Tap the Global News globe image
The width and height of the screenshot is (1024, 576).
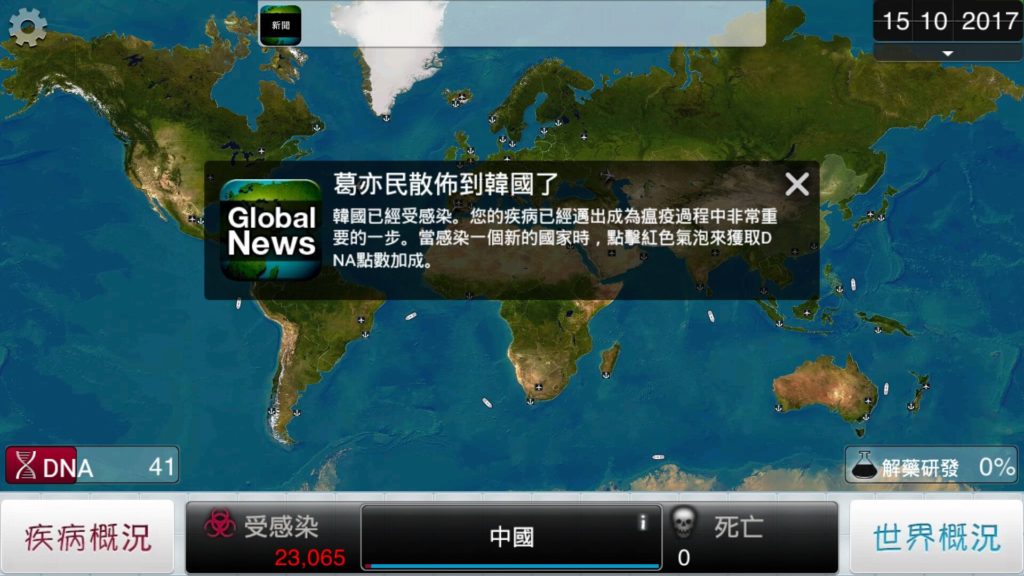click(271, 230)
